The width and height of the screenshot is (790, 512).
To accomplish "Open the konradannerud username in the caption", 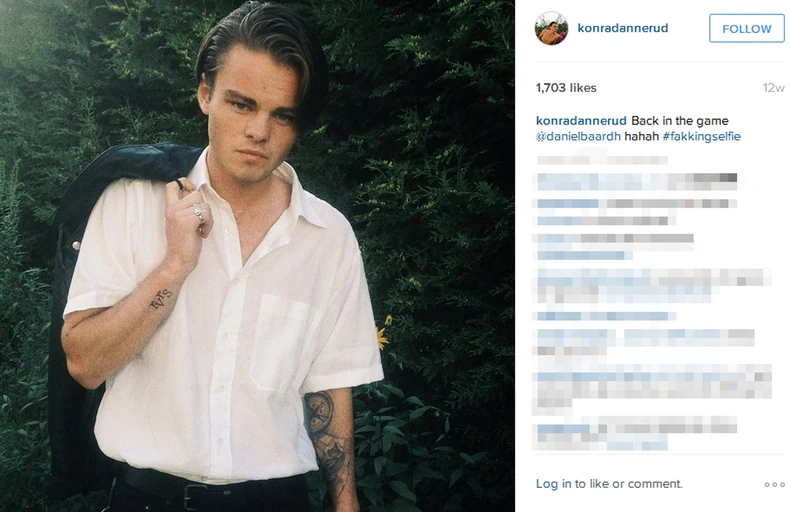I will [x=581, y=121].
